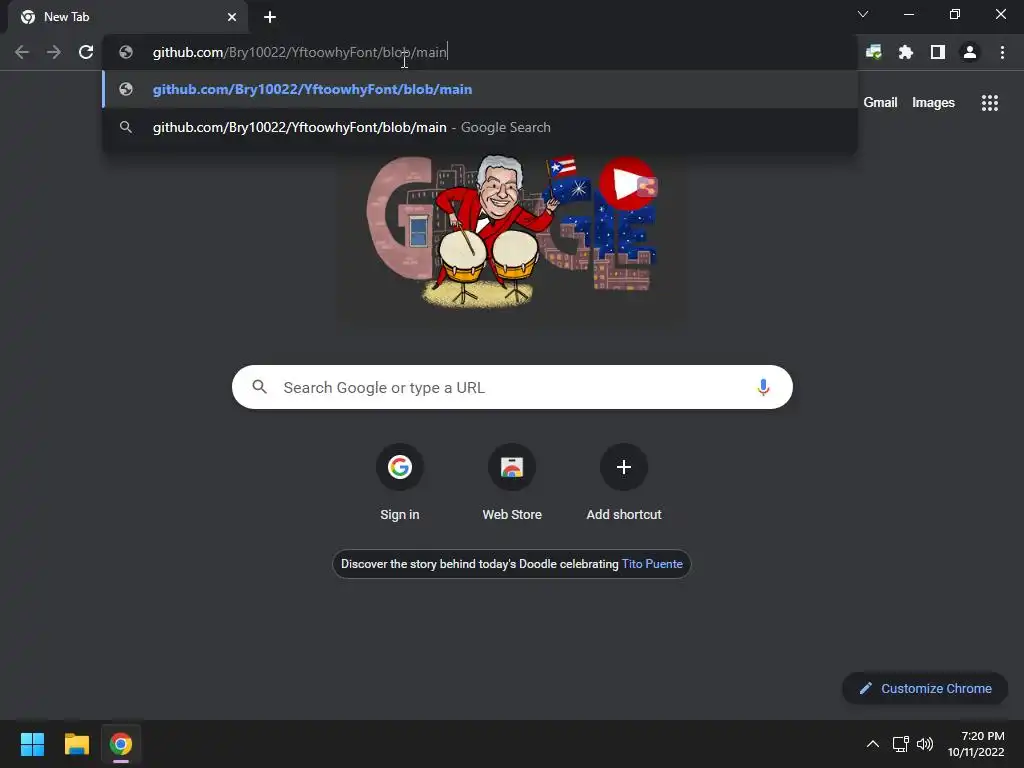Open the three-dot Chrome menu

[1002, 52]
